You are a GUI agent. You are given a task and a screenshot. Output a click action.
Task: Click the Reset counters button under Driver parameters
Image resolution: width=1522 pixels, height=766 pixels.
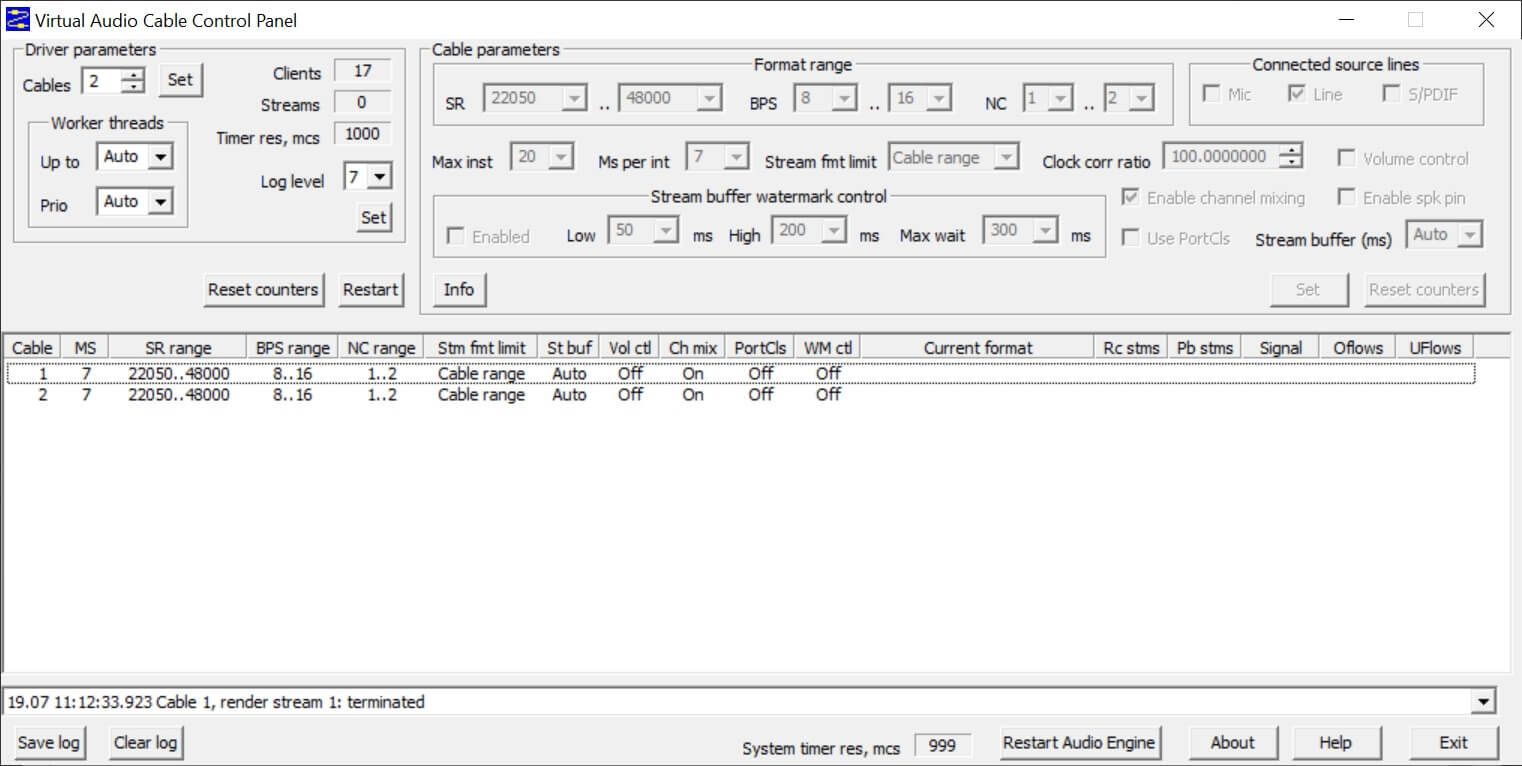[x=263, y=290]
